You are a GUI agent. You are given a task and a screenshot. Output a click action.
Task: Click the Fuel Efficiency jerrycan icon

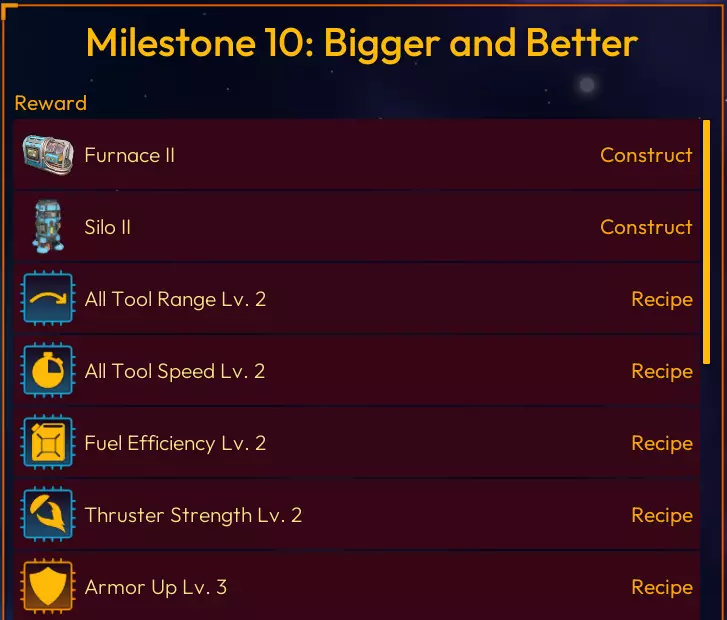click(47, 443)
